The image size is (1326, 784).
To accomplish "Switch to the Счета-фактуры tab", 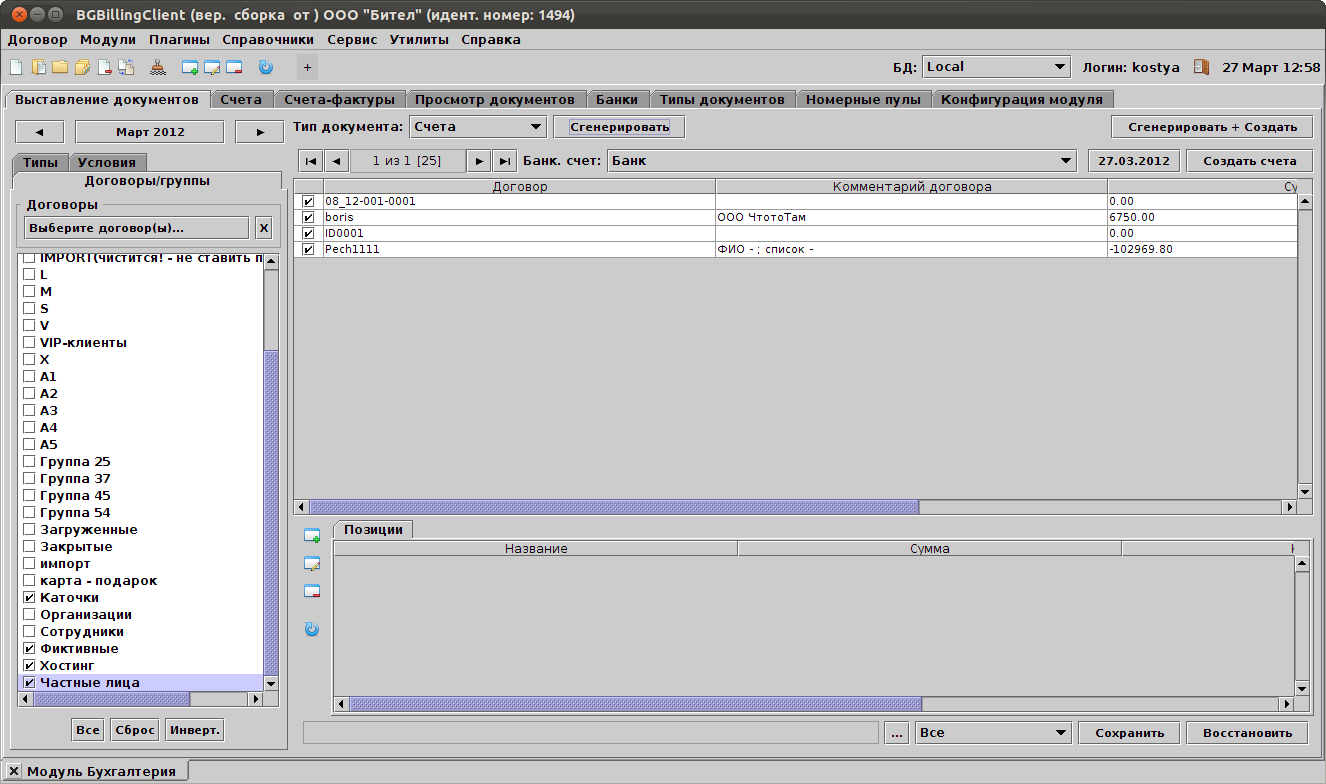I will coord(340,99).
